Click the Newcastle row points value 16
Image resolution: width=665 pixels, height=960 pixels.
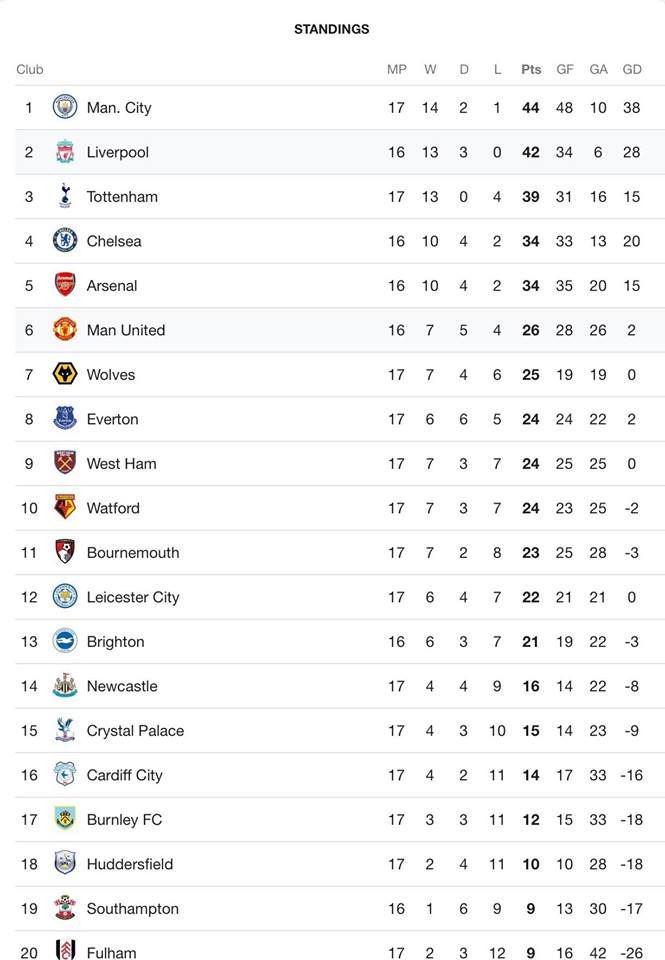531,686
